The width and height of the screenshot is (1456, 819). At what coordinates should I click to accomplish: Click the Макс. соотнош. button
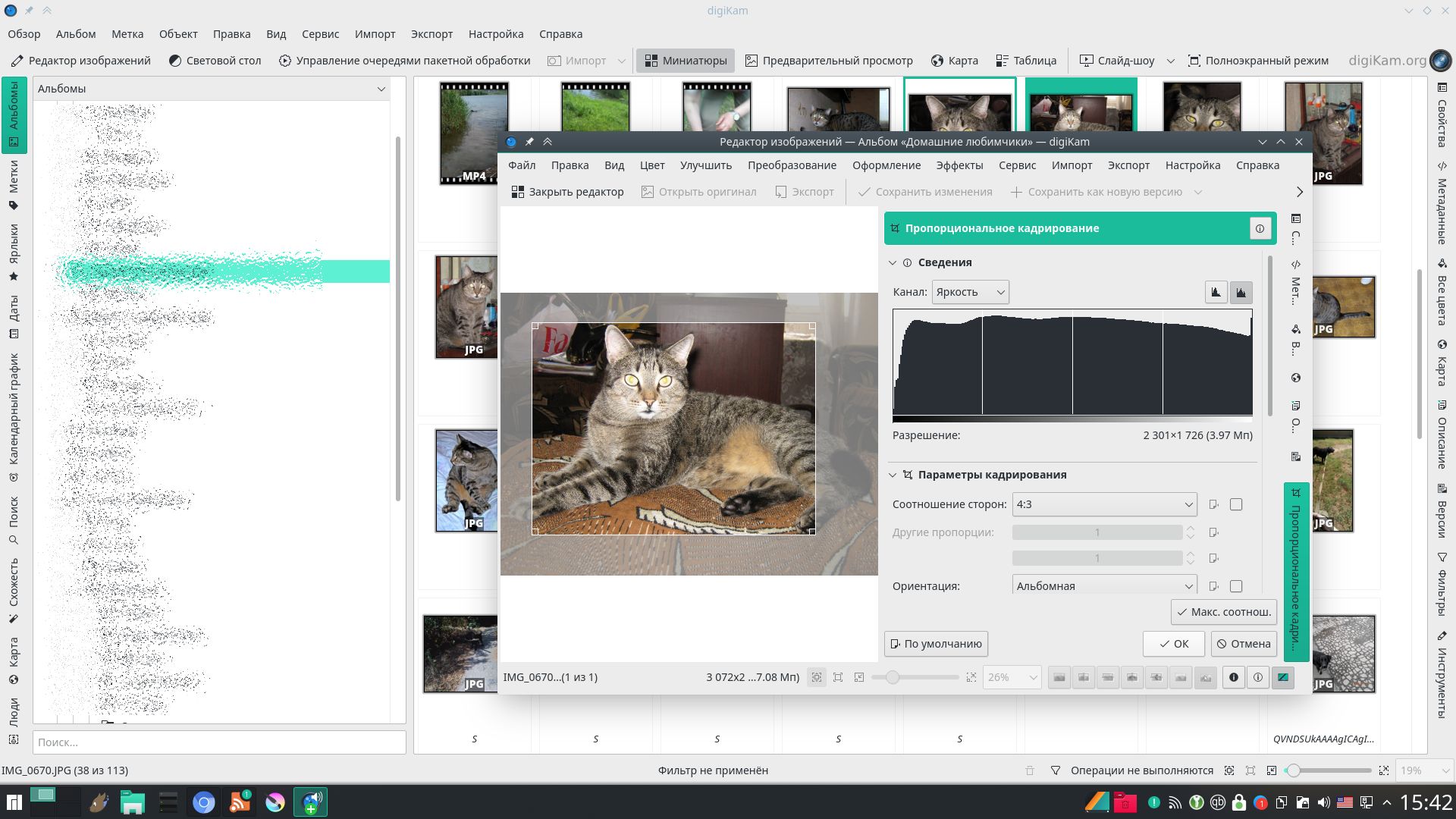point(1223,612)
